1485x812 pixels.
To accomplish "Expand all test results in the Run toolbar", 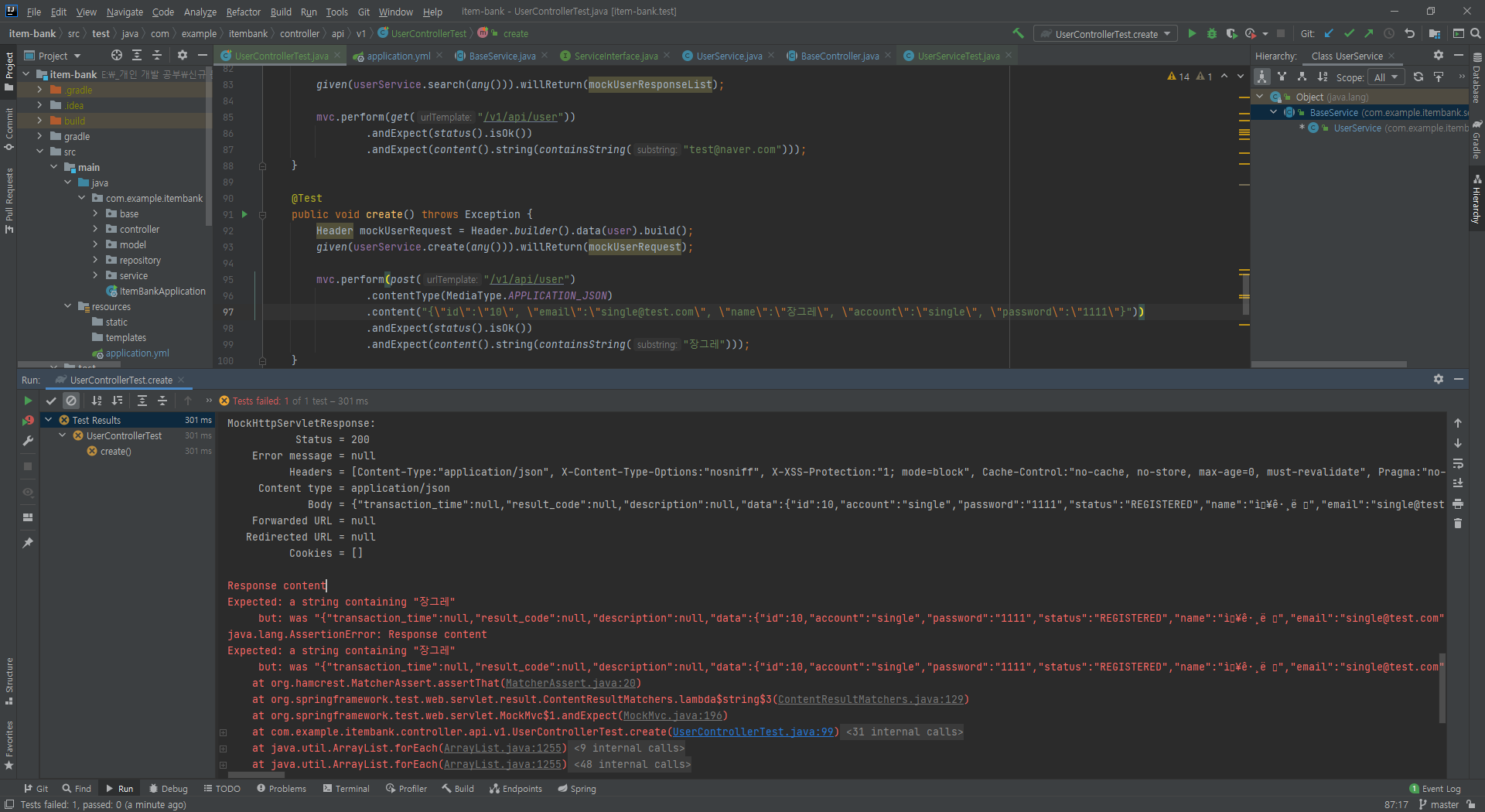I will pyautogui.click(x=142, y=401).
